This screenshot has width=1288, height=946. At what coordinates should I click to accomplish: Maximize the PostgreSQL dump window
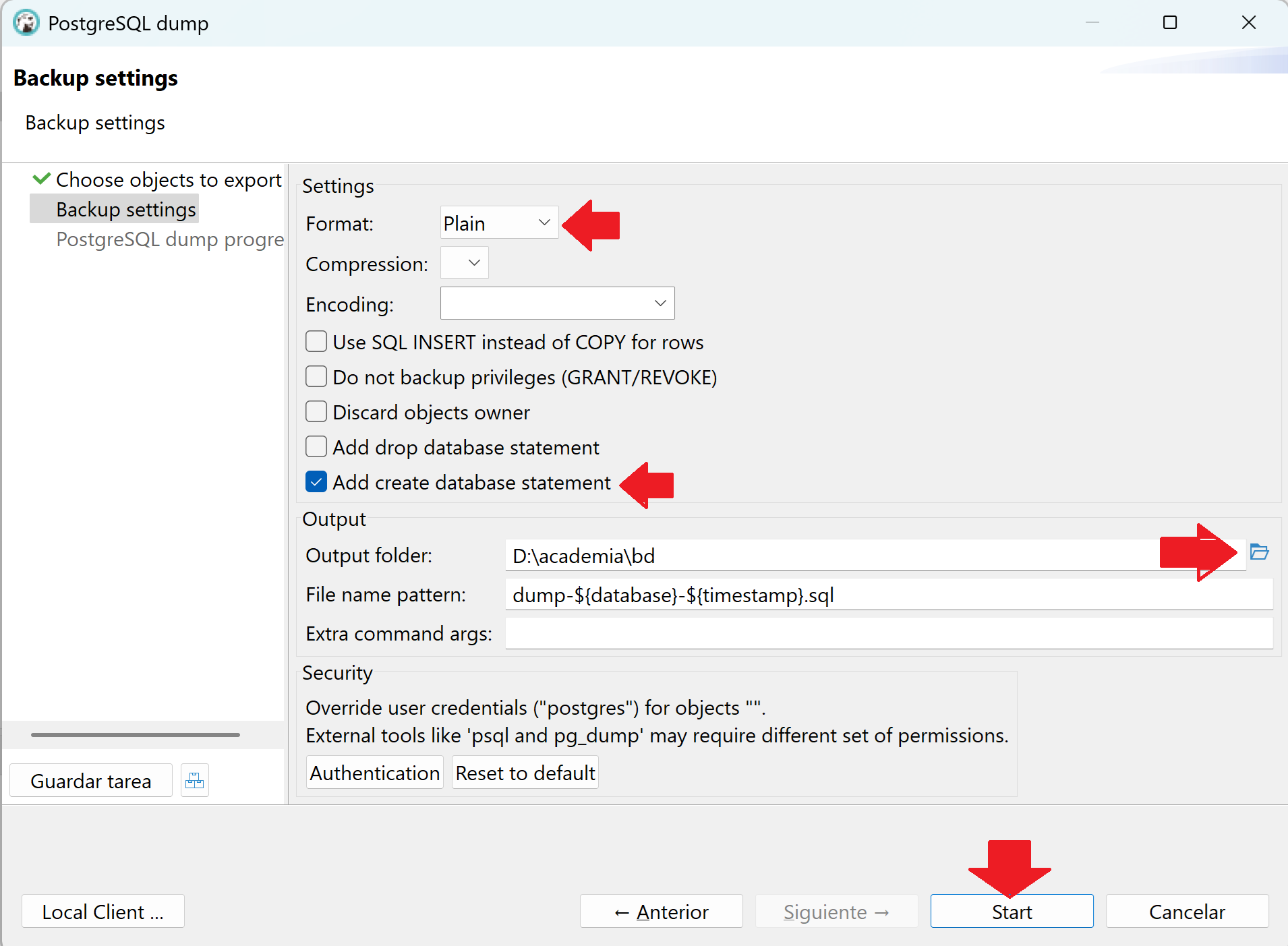[x=1170, y=23]
